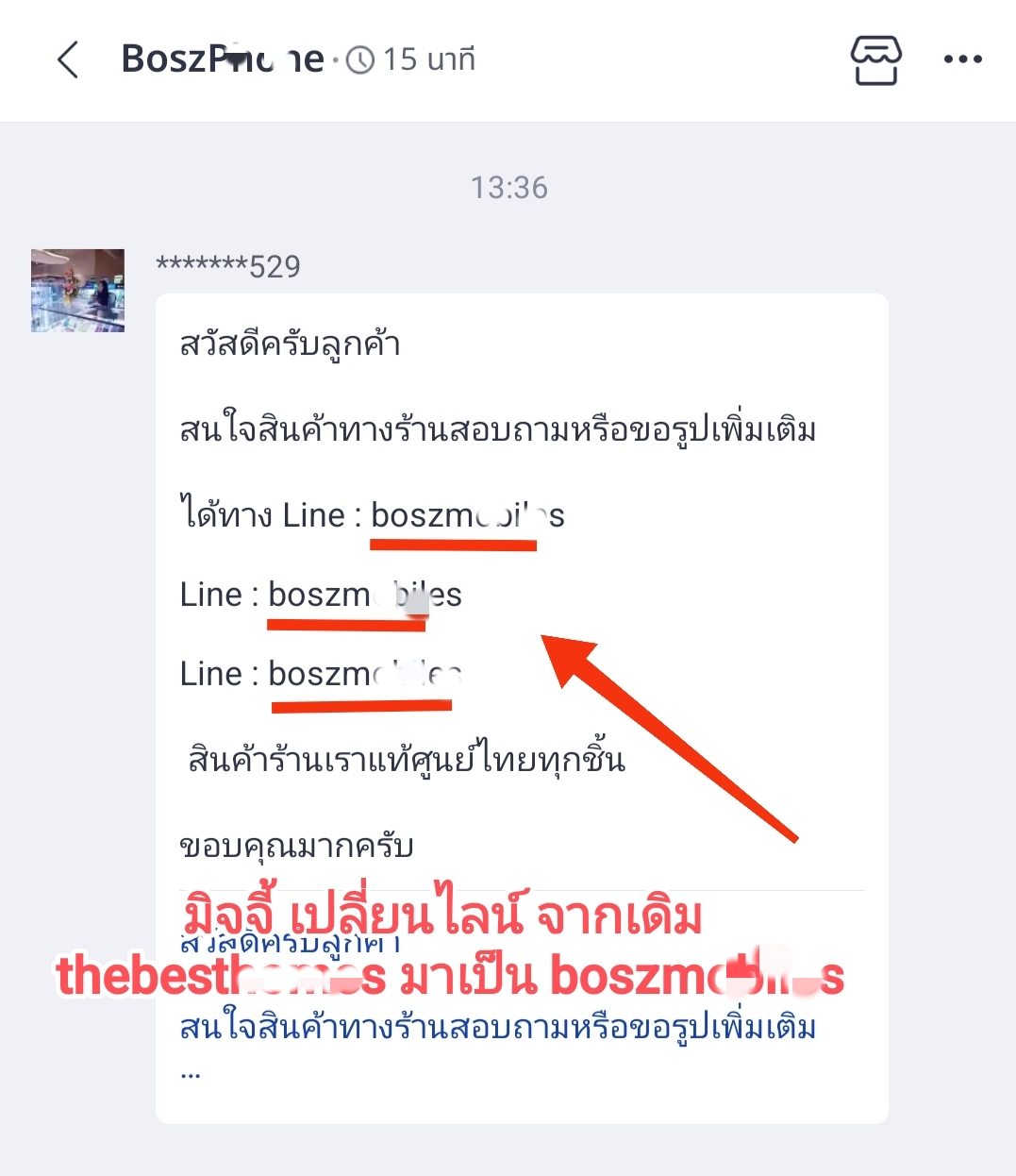Go back using the left arrow
1016x1176 pixels.
click(x=68, y=59)
